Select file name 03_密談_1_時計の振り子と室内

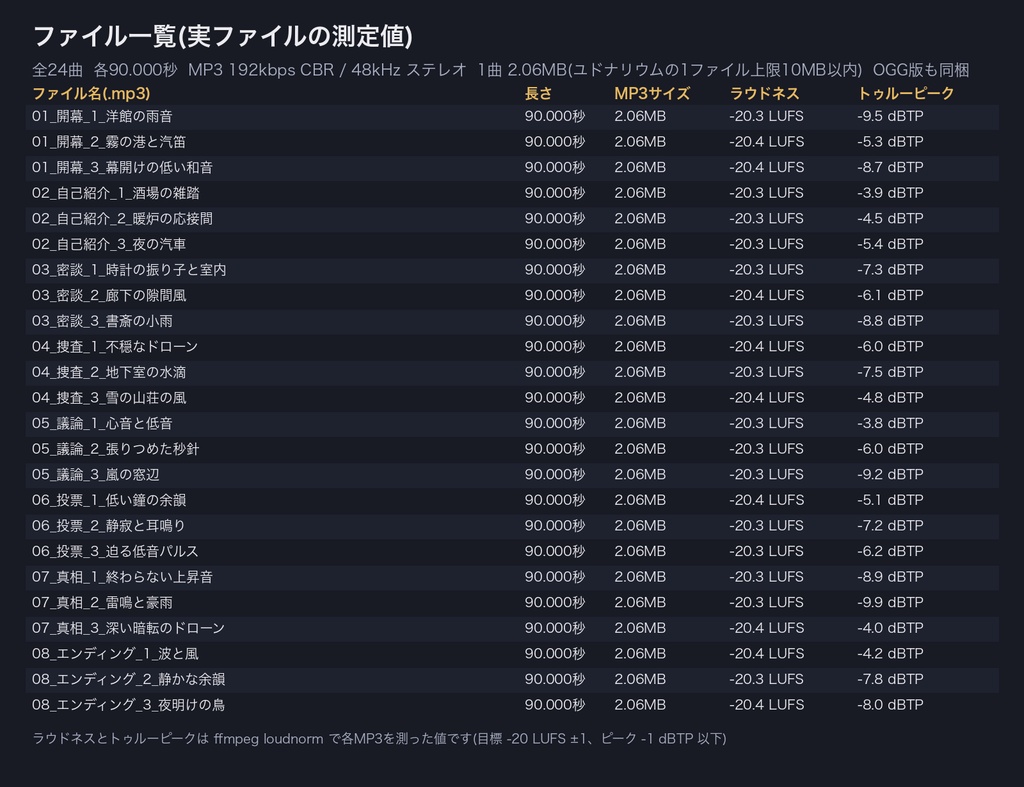tap(129, 269)
